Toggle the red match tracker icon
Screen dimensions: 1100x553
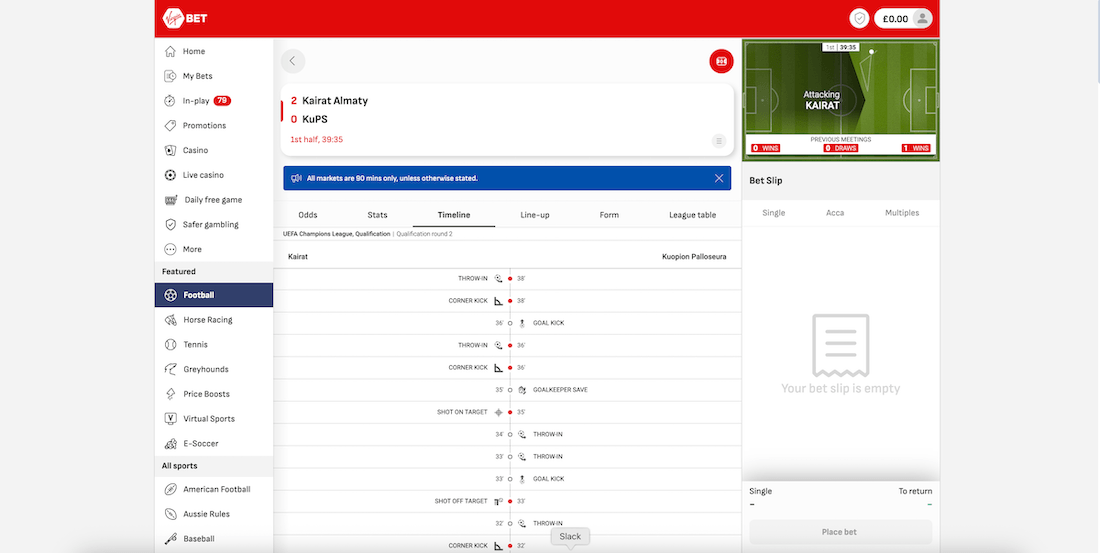tap(721, 61)
